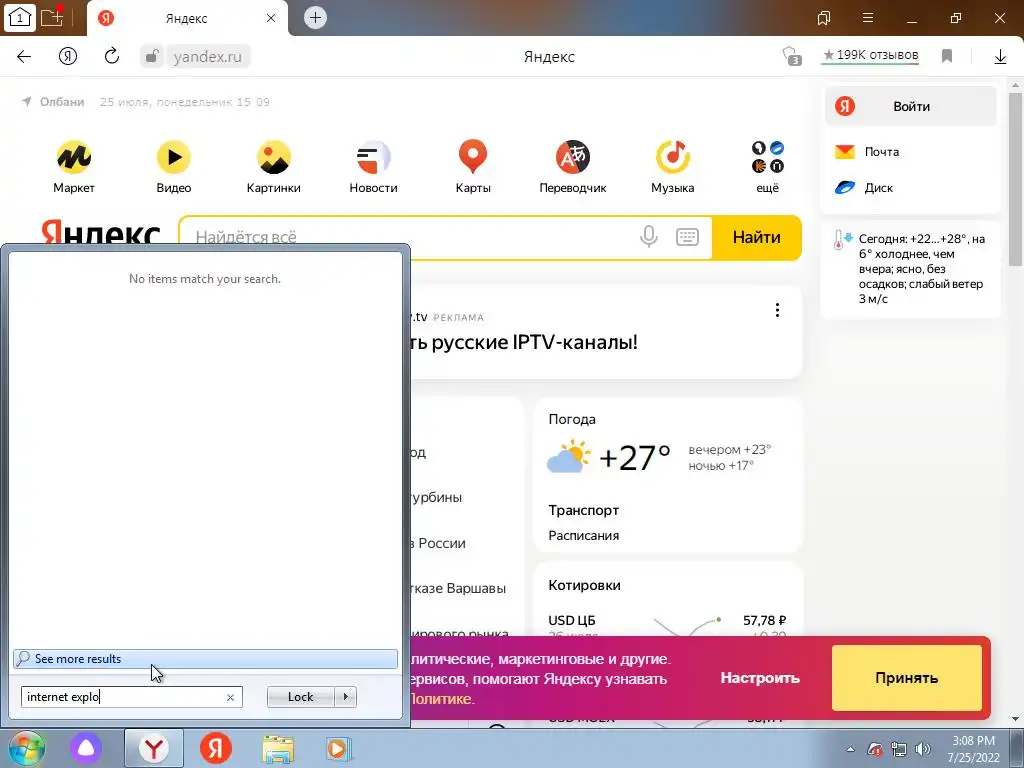Click Настроить in cookie banner
The height and width of the screenshot is (768, 1024).
[x=760, y=678]
